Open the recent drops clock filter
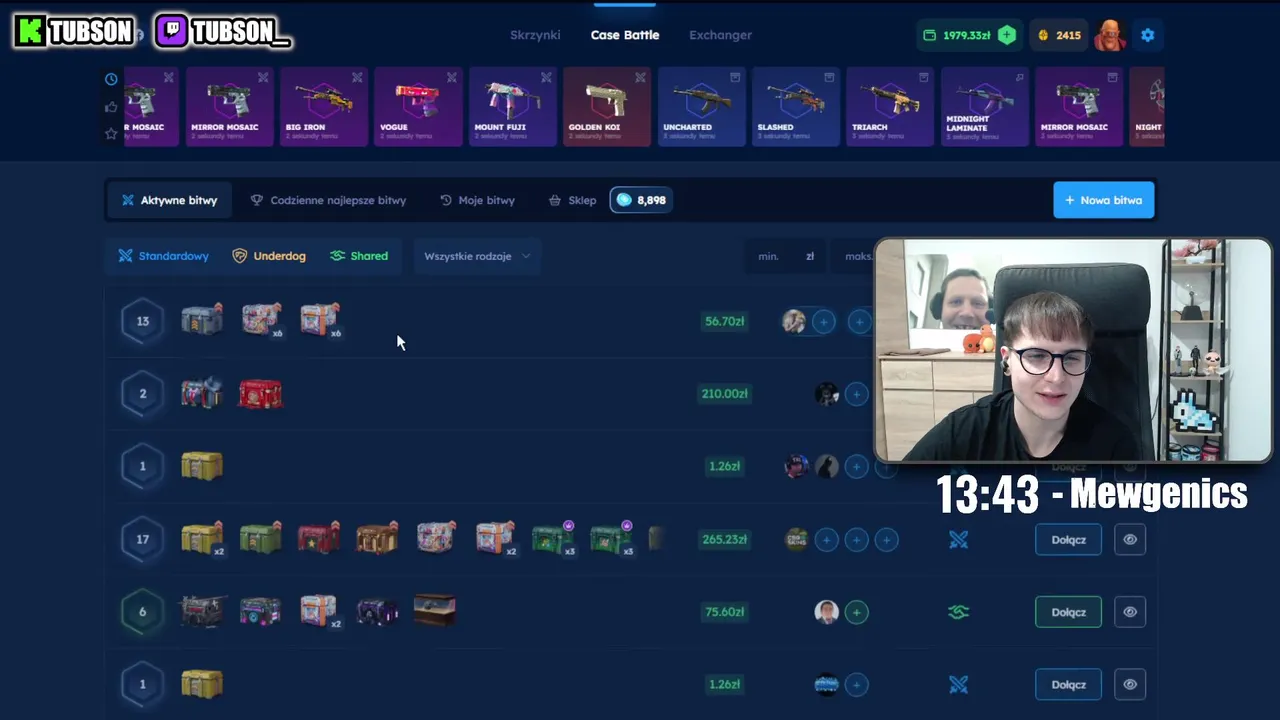This screenshot has width=1280, height=720. click(x=111, y=79)
